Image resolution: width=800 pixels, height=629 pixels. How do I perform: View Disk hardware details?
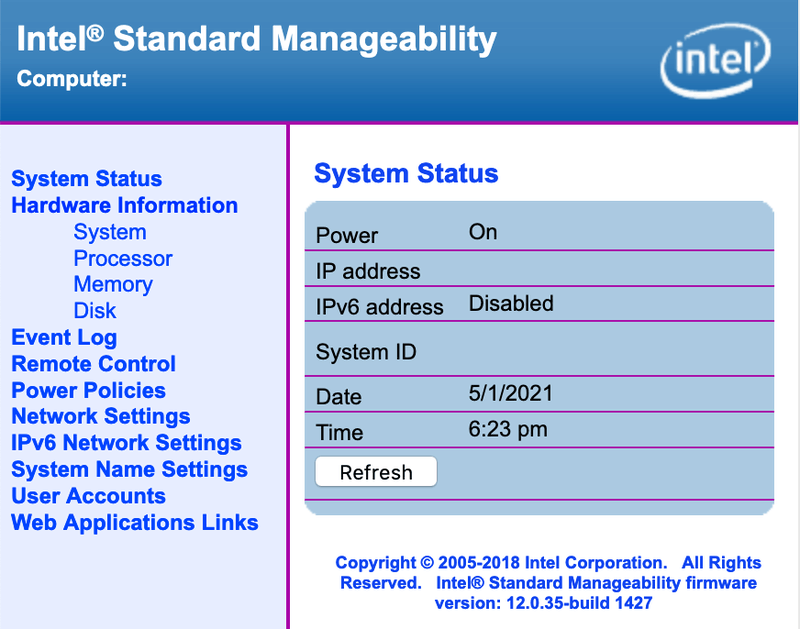[95, 311]
